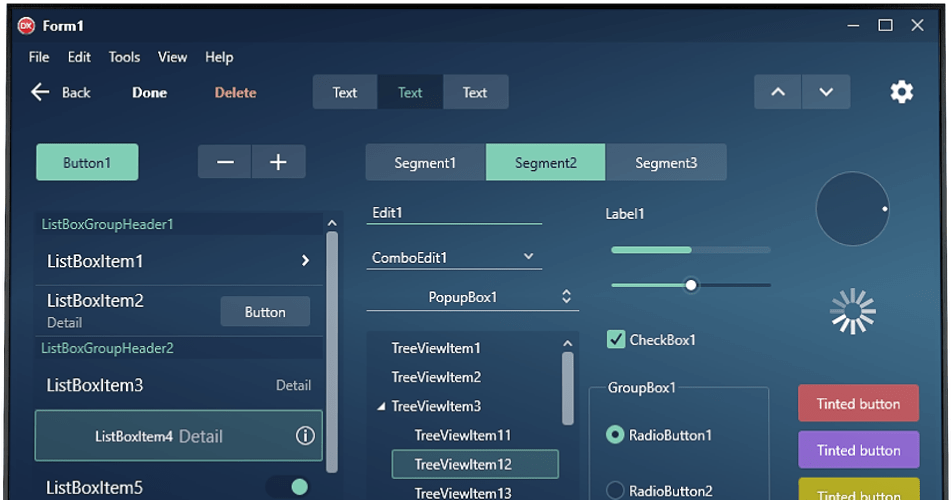Collapse the TreeViewItem3 node
This screenshot has width=952, height=500.
point(381,407)
